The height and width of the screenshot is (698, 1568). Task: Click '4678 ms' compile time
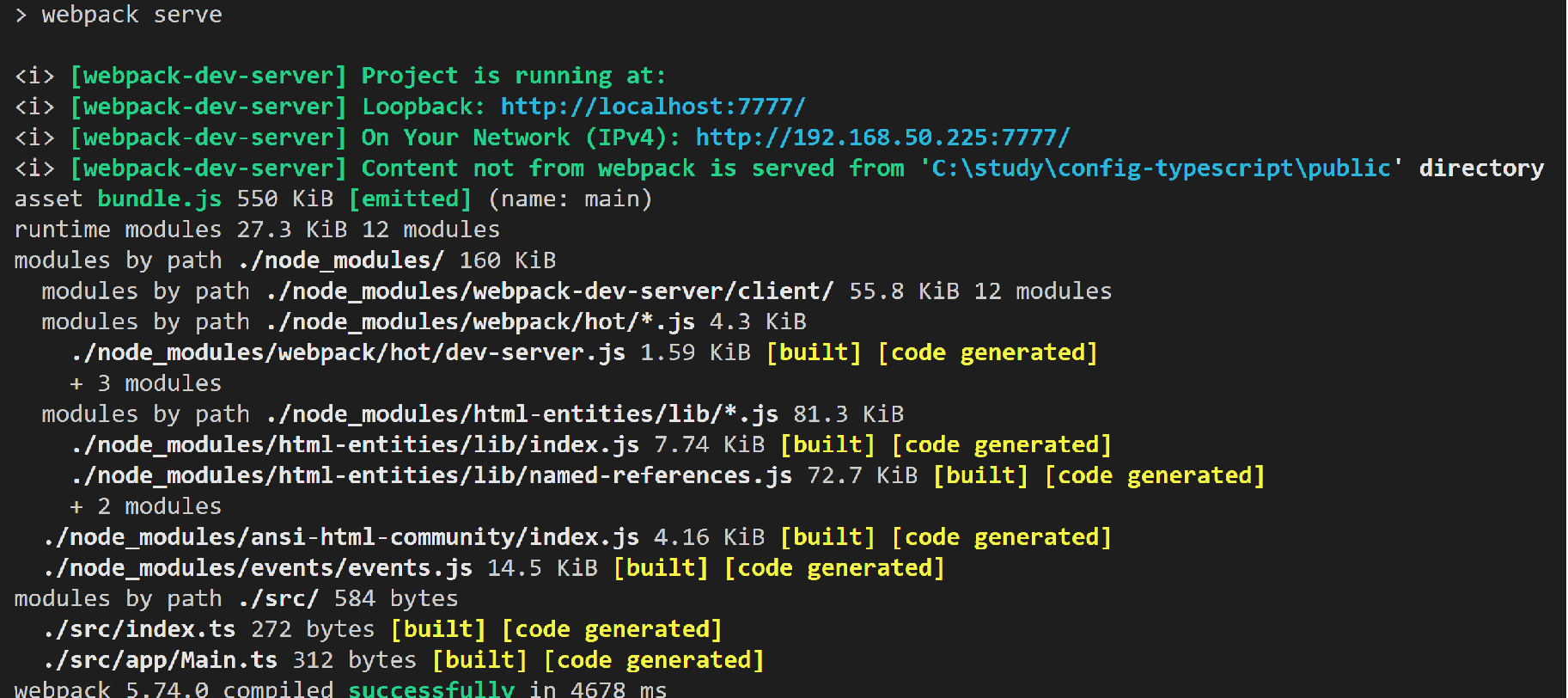tap(619, 689)
